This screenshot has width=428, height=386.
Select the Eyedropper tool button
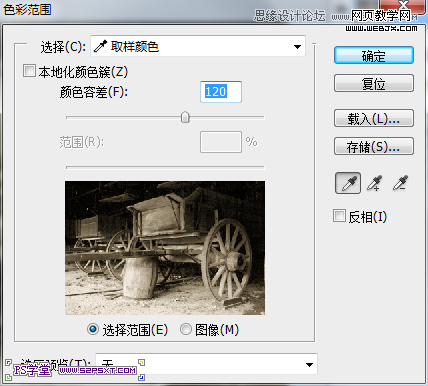click(348, 183)
